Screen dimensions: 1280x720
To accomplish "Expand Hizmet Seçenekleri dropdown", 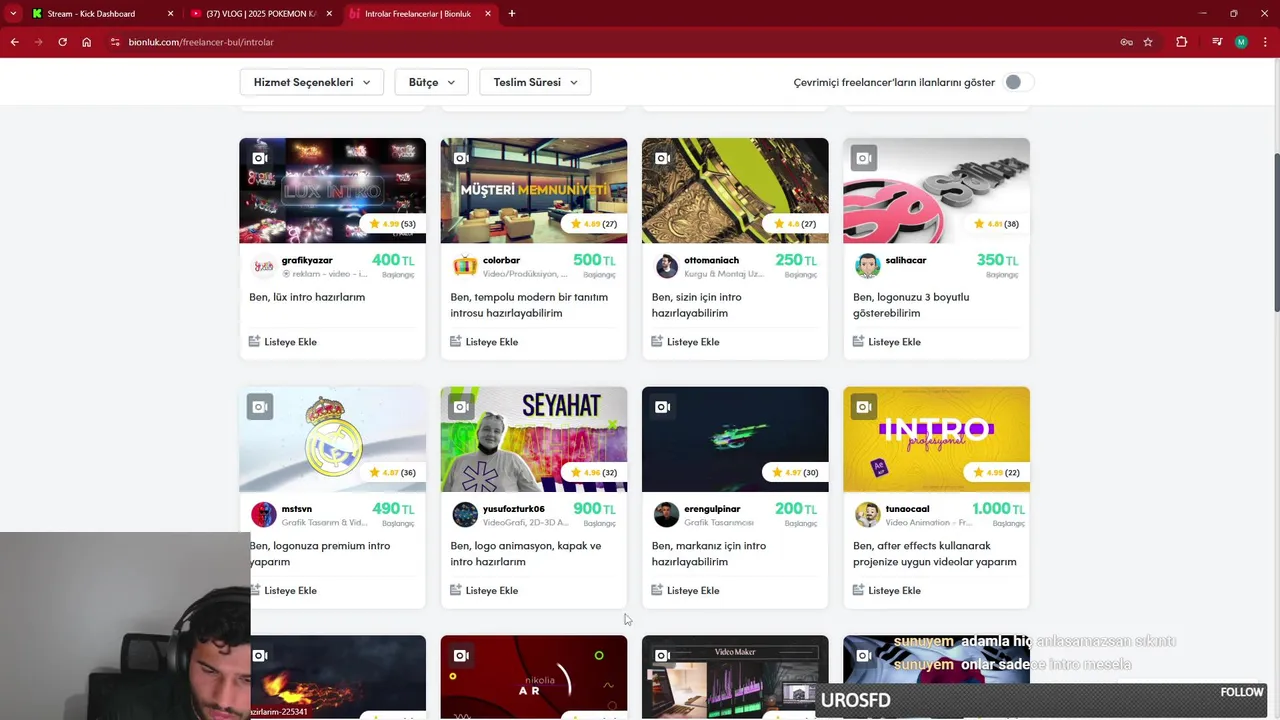I will coord(312,82).
